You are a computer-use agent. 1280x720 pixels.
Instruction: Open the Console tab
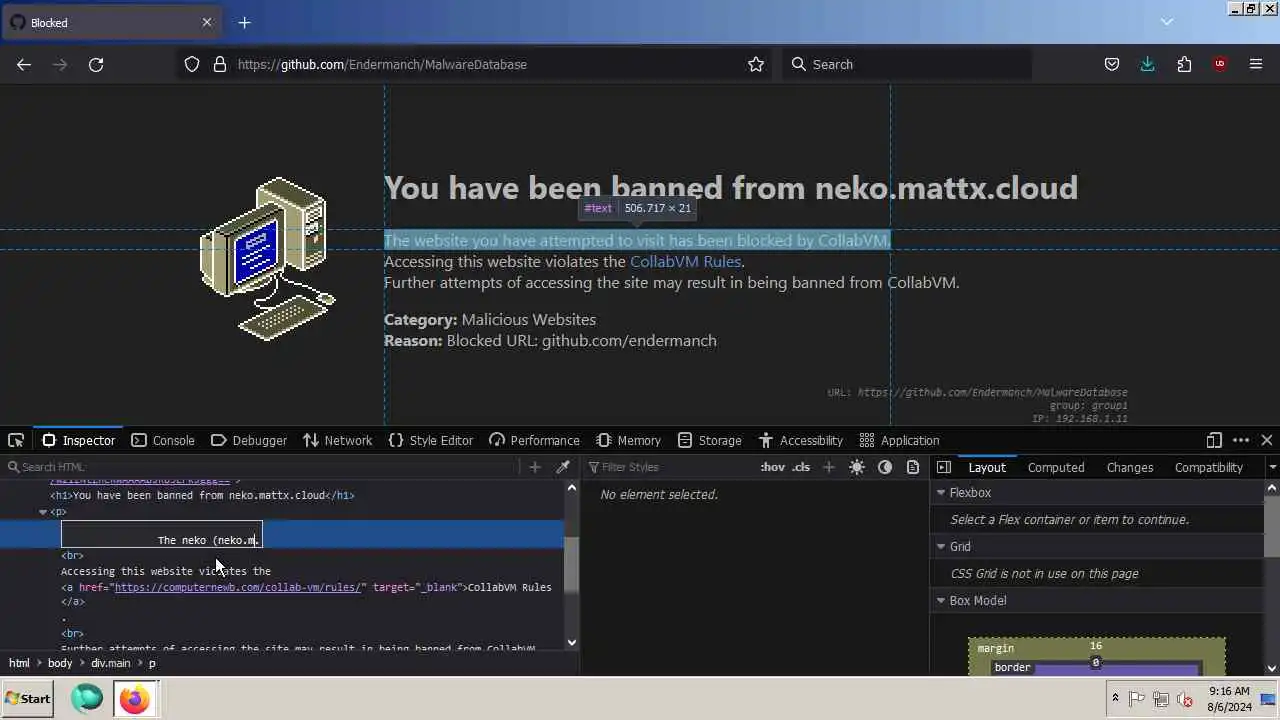point(163,440)
